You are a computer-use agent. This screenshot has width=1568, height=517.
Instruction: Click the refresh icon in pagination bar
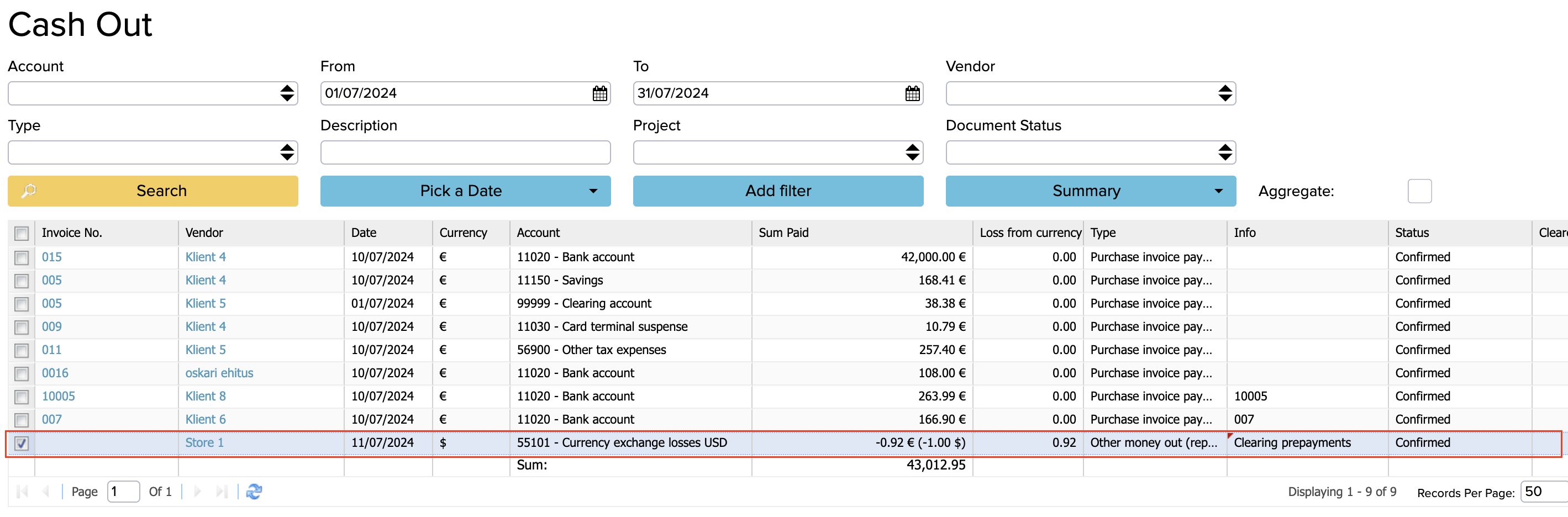254,492
